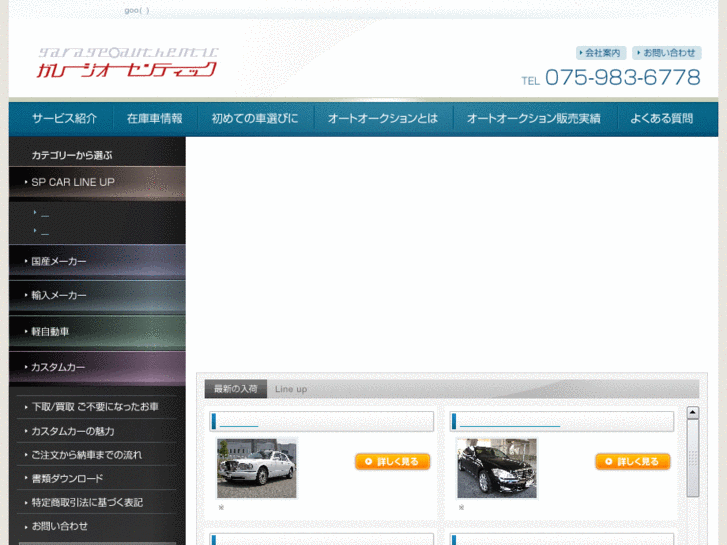Click the お問い合わせ button in header
Screen dimensions: 727x545
pyautogui.click(x=666, y=53)
